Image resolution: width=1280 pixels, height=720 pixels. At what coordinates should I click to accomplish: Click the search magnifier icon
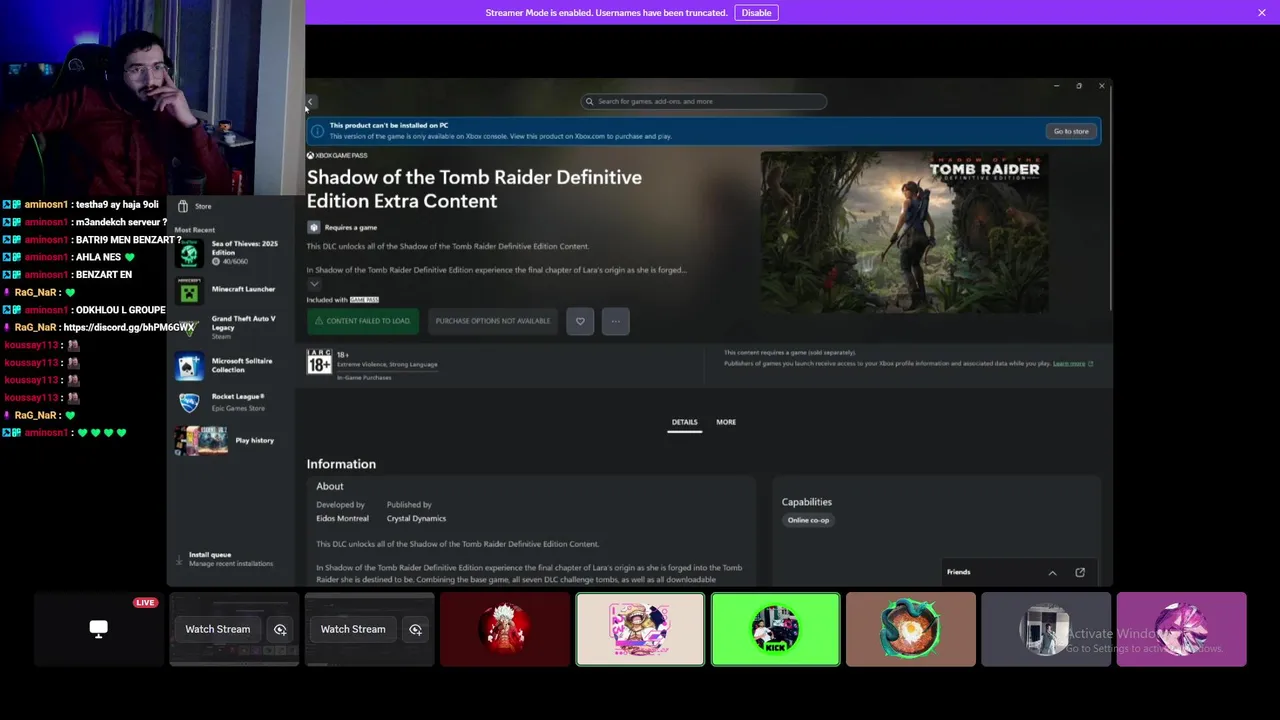589,101
